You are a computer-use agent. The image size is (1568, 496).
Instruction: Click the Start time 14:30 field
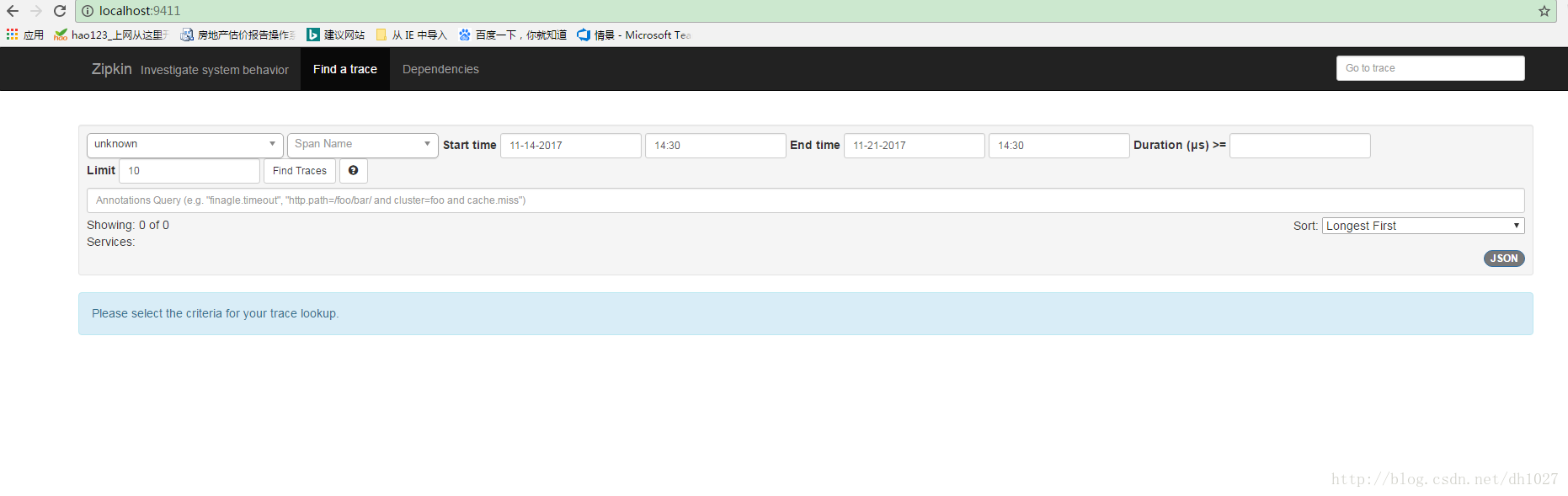pyautogui.click(x=716, y=146)
